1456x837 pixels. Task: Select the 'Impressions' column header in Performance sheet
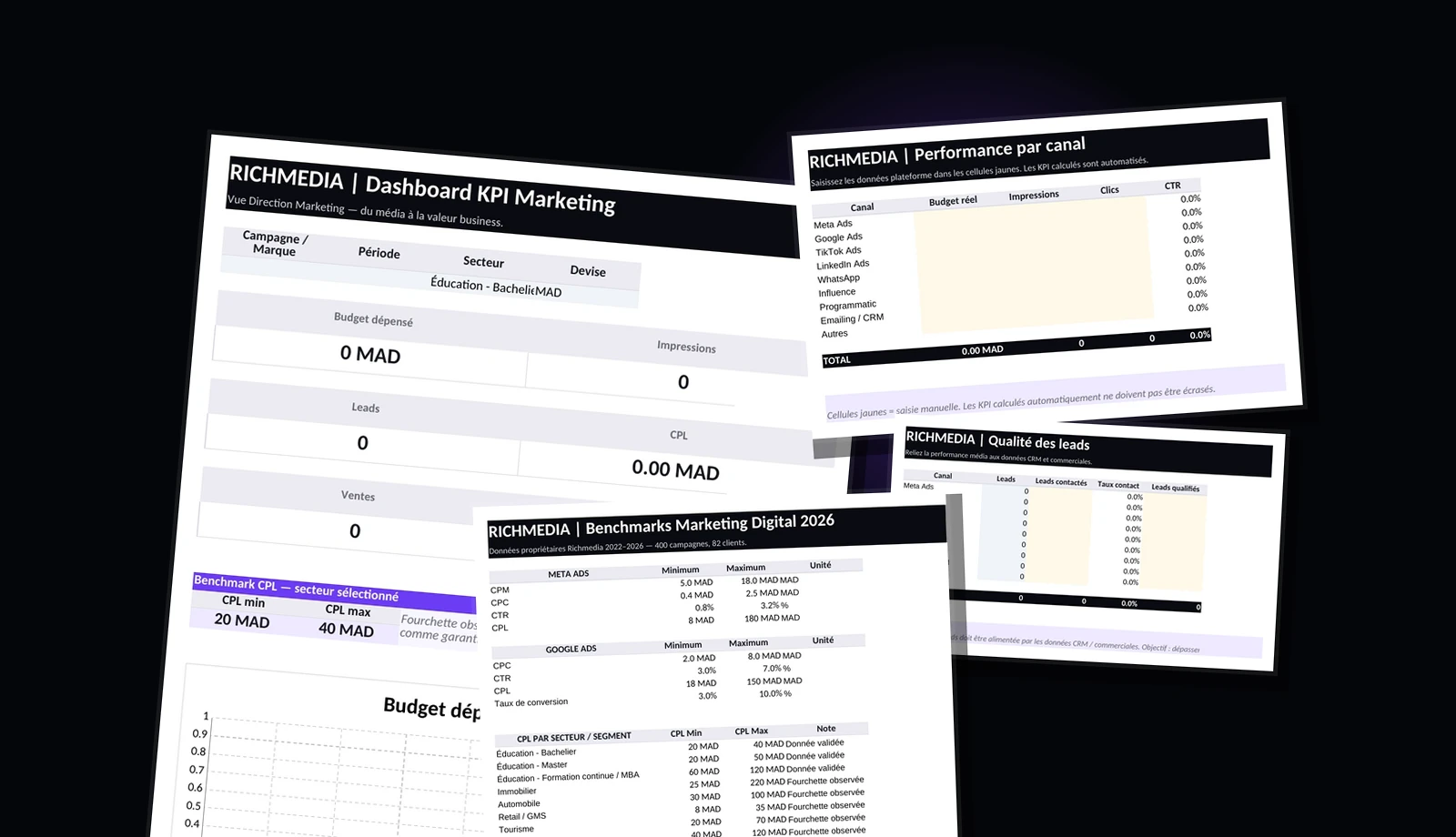pos(1034,196)
